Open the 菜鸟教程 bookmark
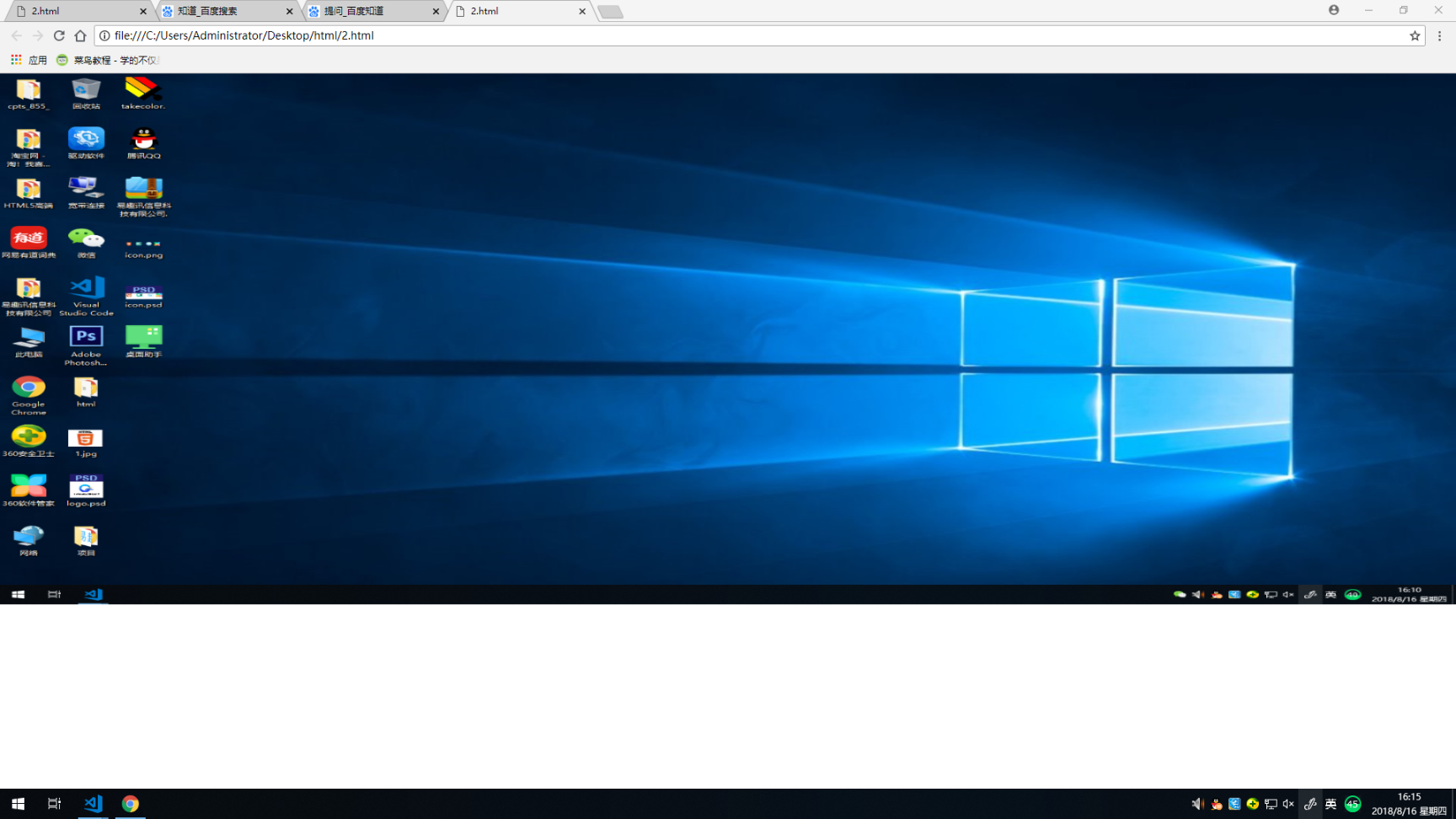 click(x=107, y=60)
